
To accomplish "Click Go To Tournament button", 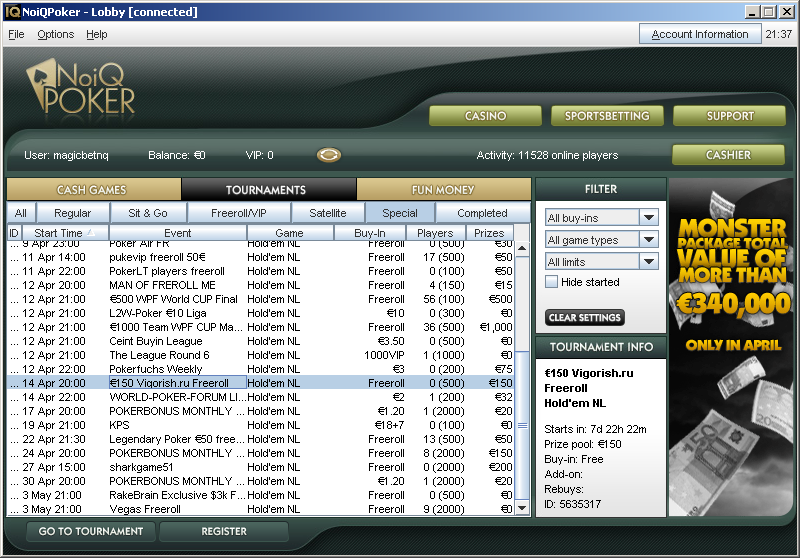I will click(x=91, y=531).
